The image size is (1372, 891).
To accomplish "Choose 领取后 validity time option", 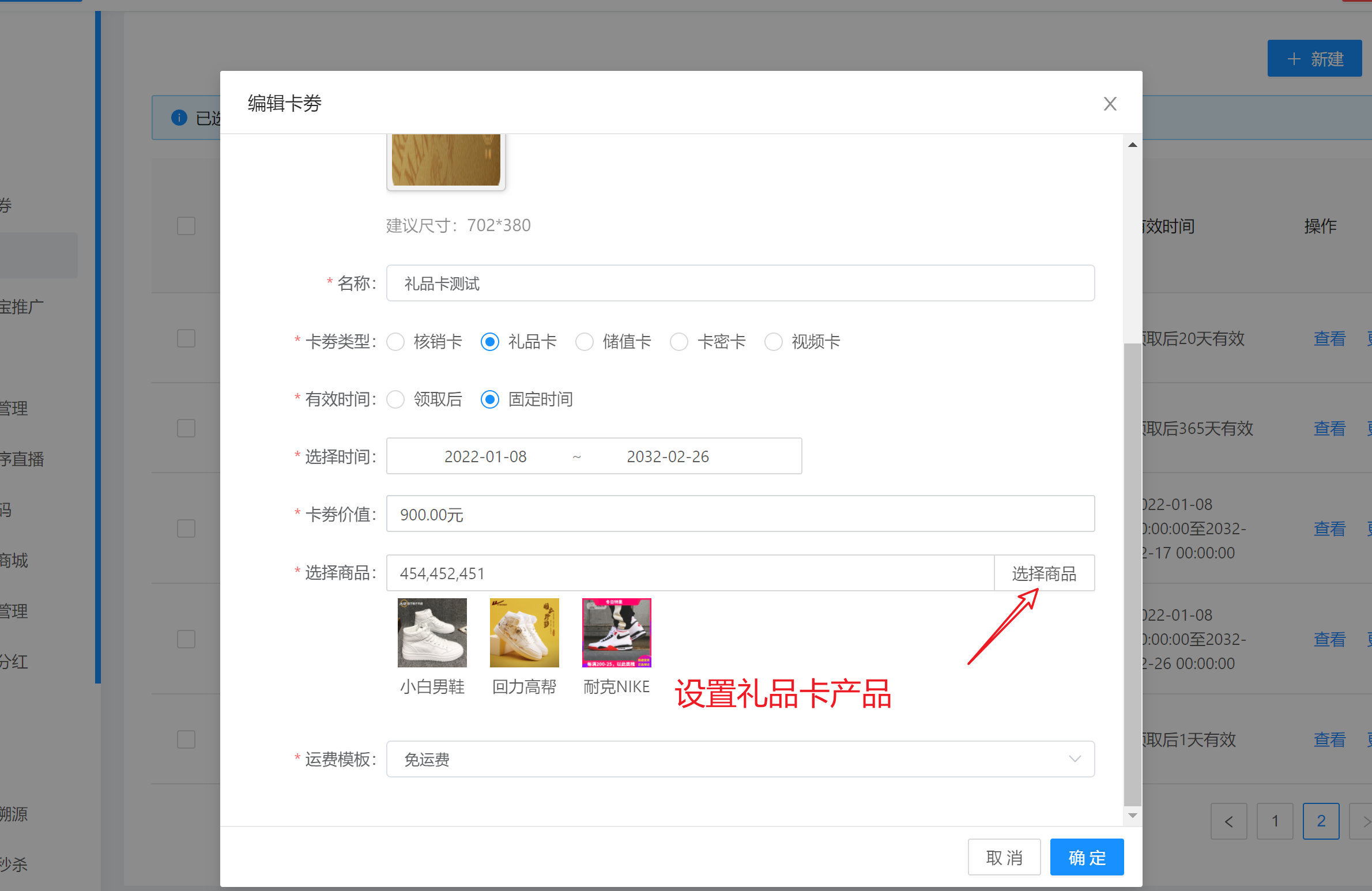I will coord(395,399).
